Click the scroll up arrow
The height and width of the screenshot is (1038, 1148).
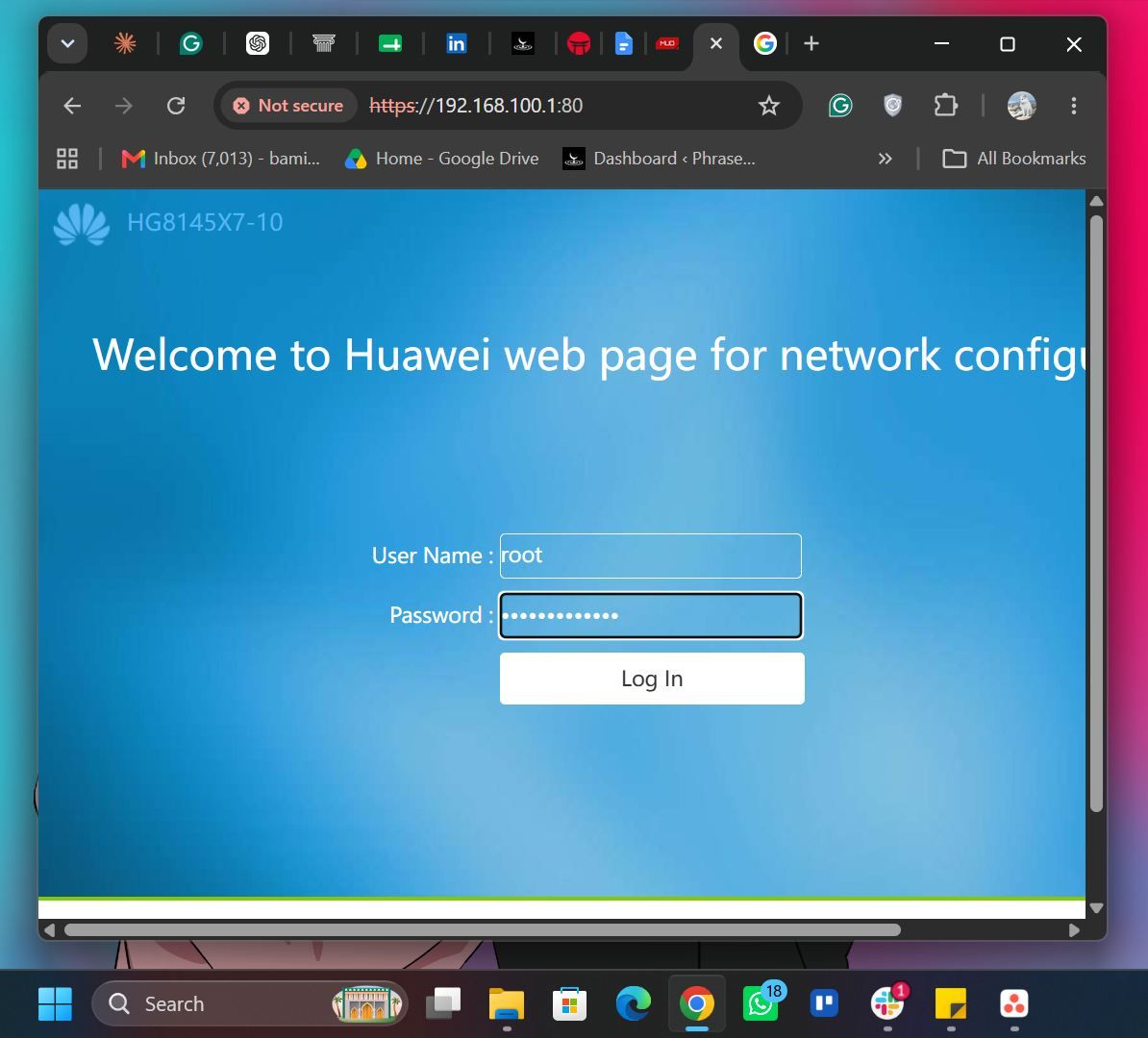click(1096, 201)
